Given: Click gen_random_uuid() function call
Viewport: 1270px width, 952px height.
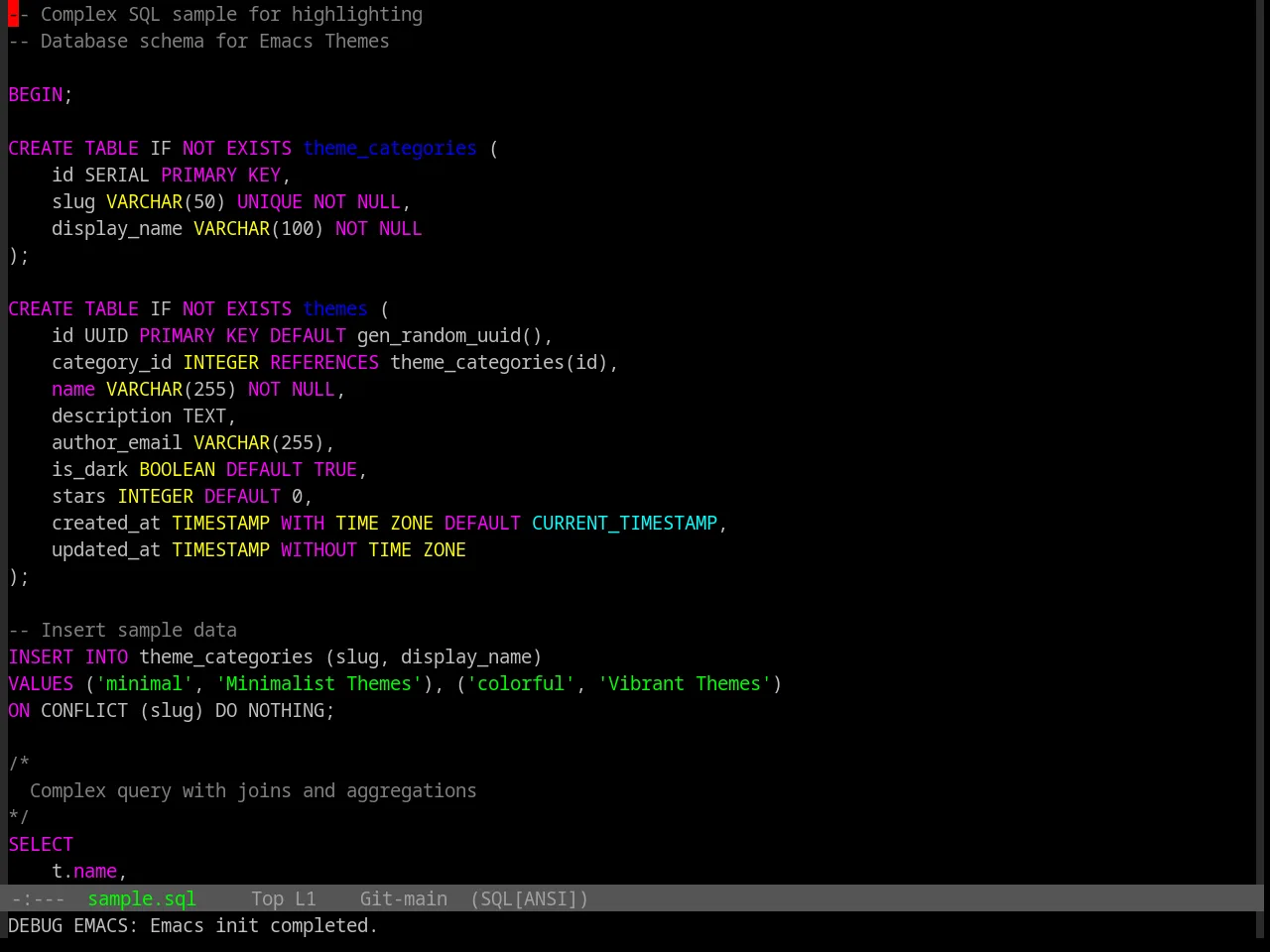Looking at the screenshot, I should 449,335.
